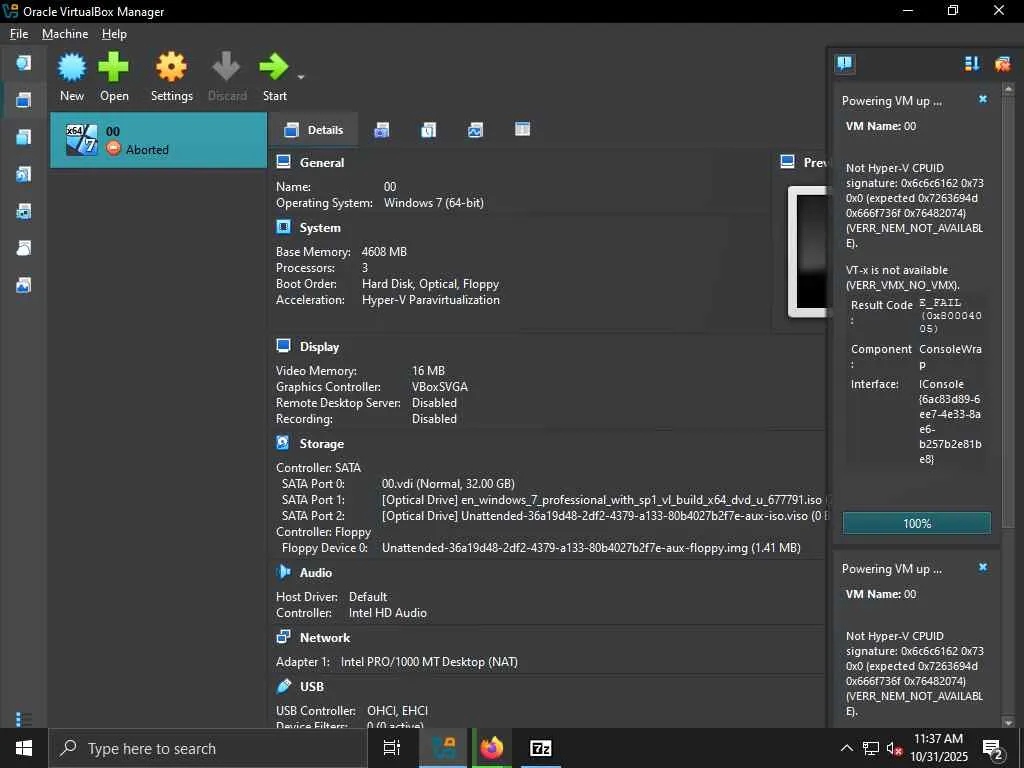The width and height of the screenshot is (1024, 768).
Task: Click the green plus Open button
Action: (x=114, y=77)
